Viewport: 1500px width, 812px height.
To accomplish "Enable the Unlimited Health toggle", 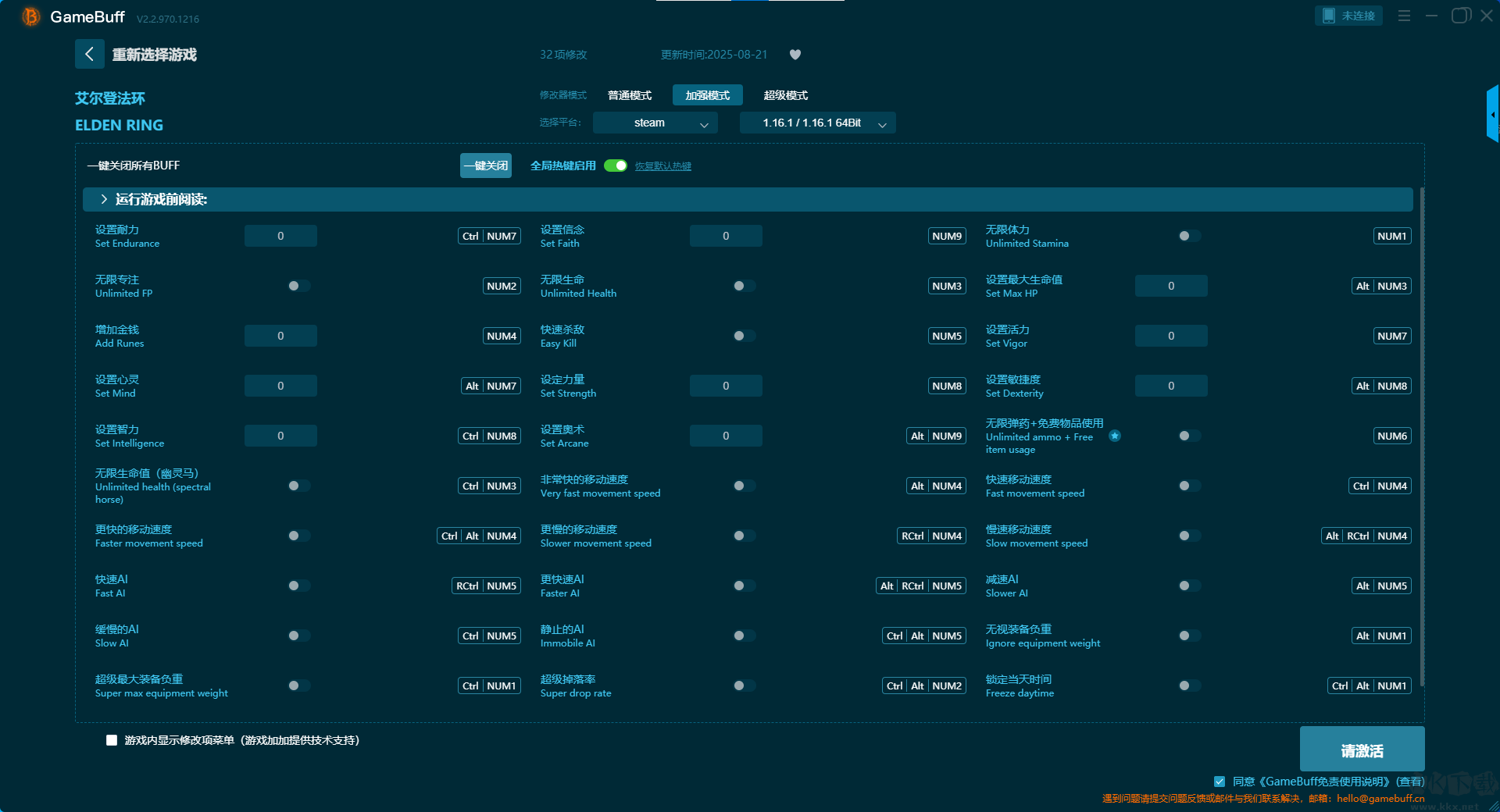I will pyautogui.click(x=744, y=286).
